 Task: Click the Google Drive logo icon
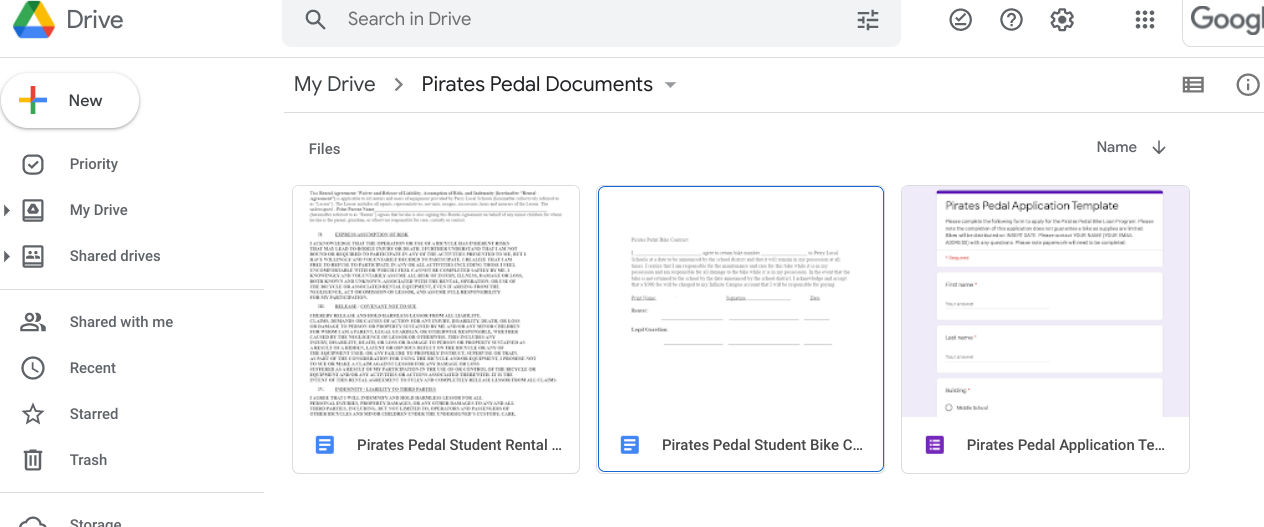coord(33,20)
